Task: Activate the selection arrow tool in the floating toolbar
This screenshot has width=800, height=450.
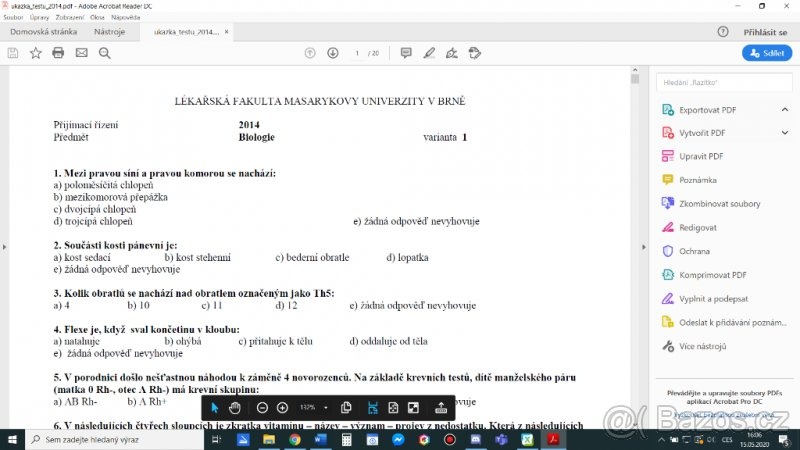Action: tap(214, 408)
